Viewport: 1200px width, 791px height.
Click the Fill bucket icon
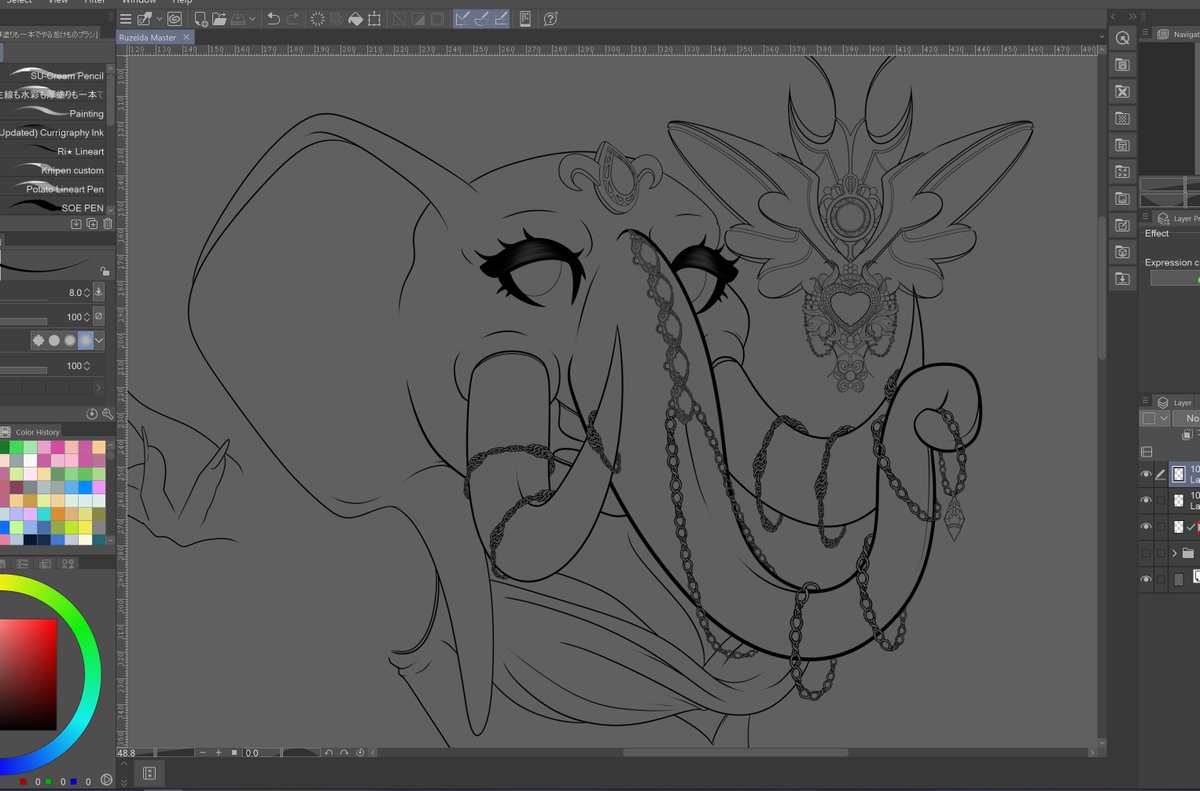pos(355,19)
